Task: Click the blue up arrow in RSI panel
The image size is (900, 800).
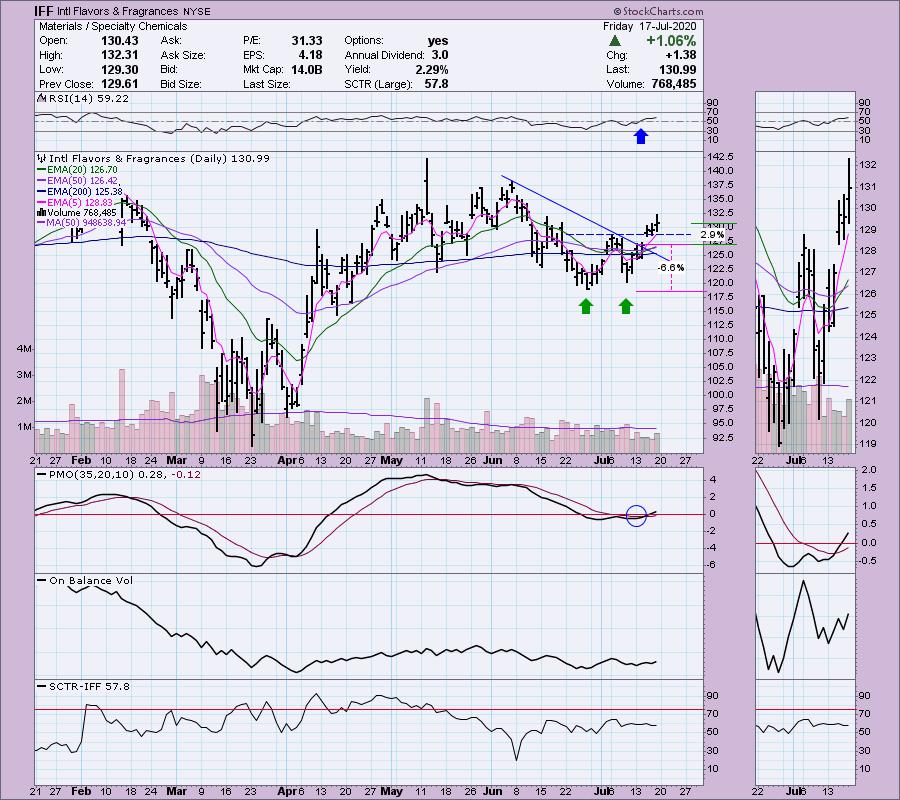Action: (639, 135)
